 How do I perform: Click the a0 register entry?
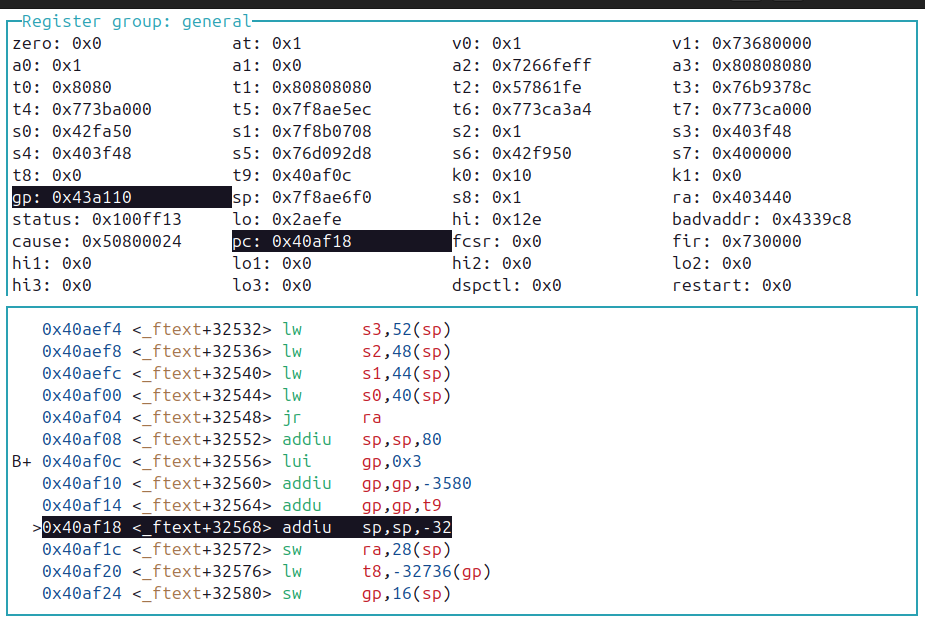[x=47, y=65]
